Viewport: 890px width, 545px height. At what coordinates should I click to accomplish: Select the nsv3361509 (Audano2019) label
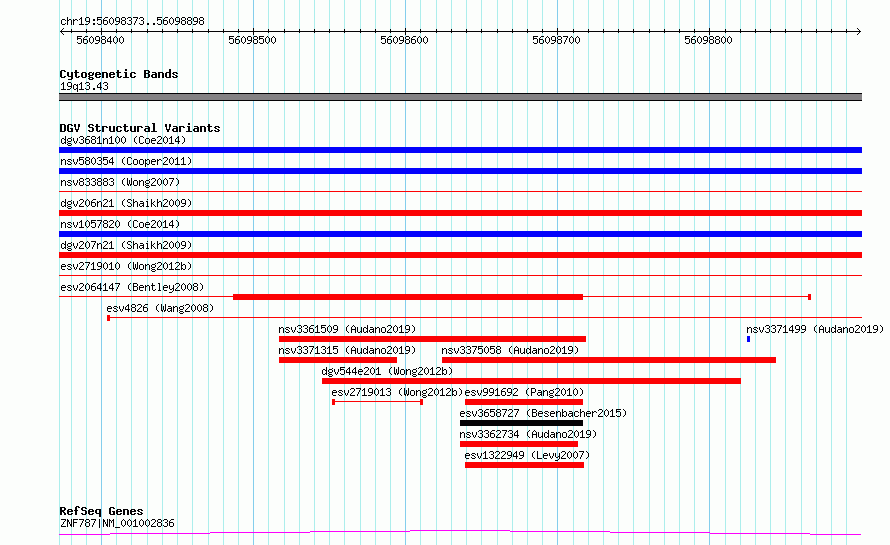click(347, 329)
